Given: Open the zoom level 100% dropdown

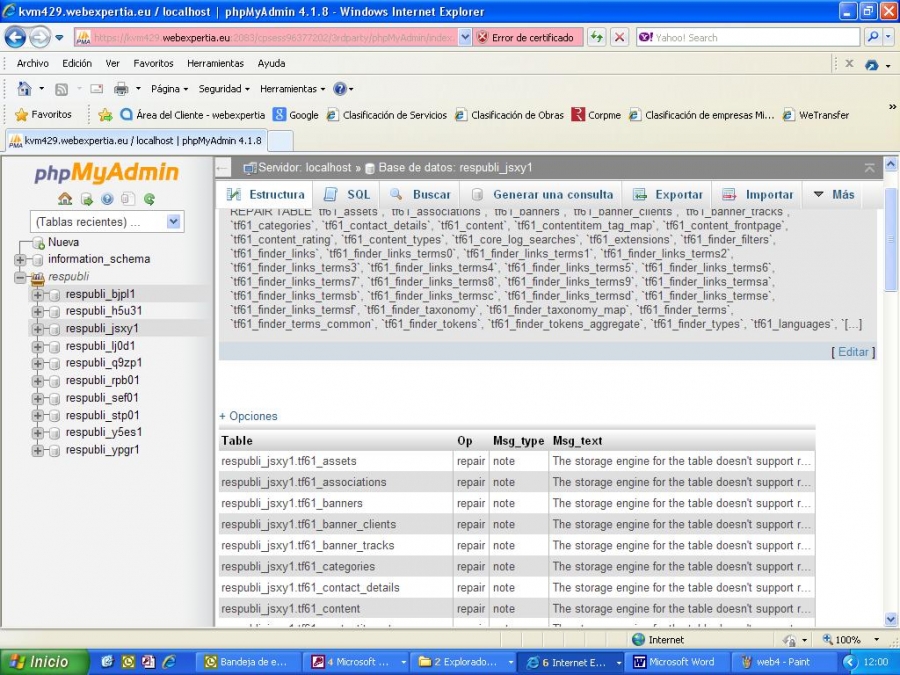Looking at the screenshot, I should [x=876, y=639].
